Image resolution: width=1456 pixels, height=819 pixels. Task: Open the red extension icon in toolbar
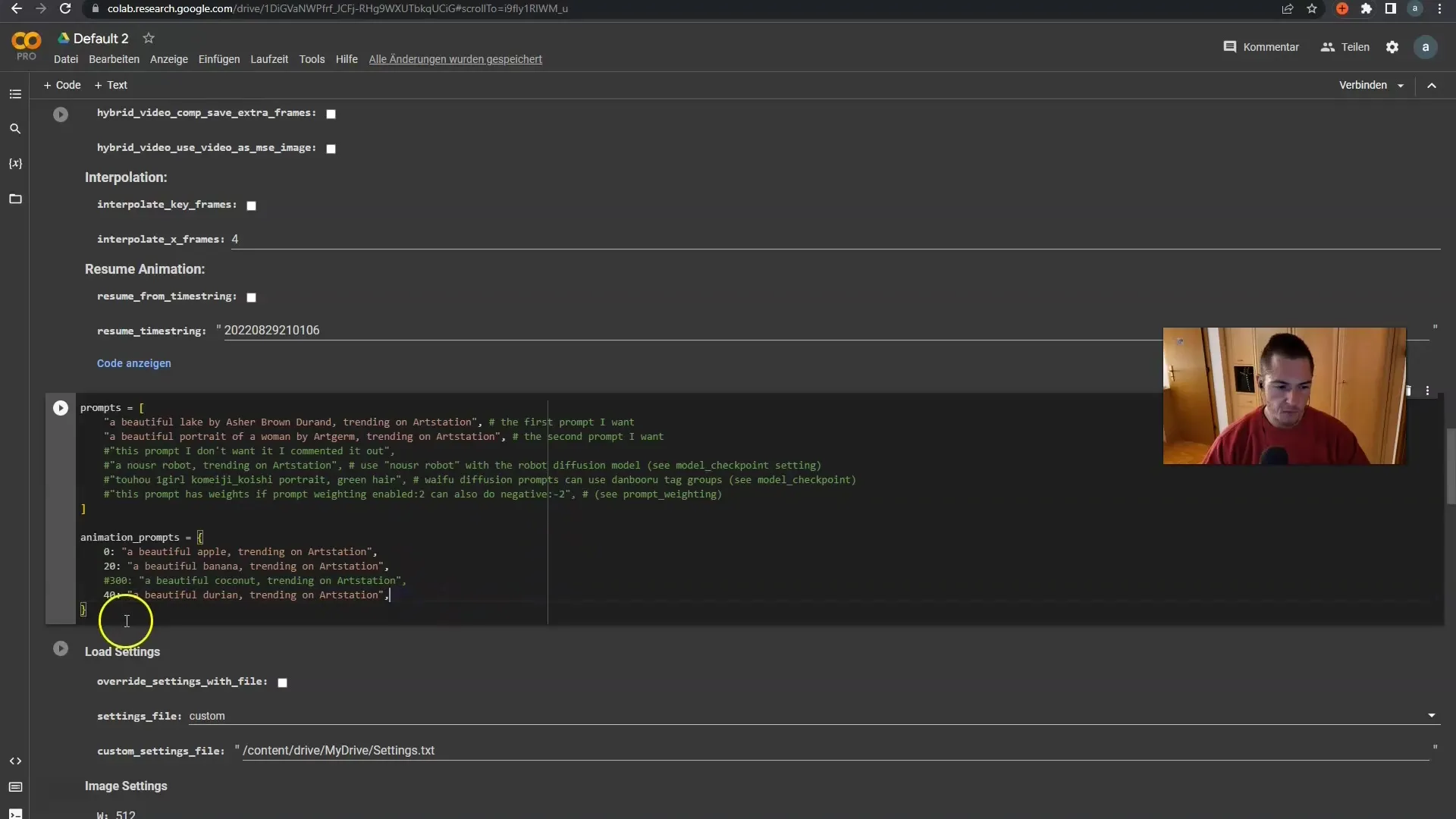click(1342, 8)
